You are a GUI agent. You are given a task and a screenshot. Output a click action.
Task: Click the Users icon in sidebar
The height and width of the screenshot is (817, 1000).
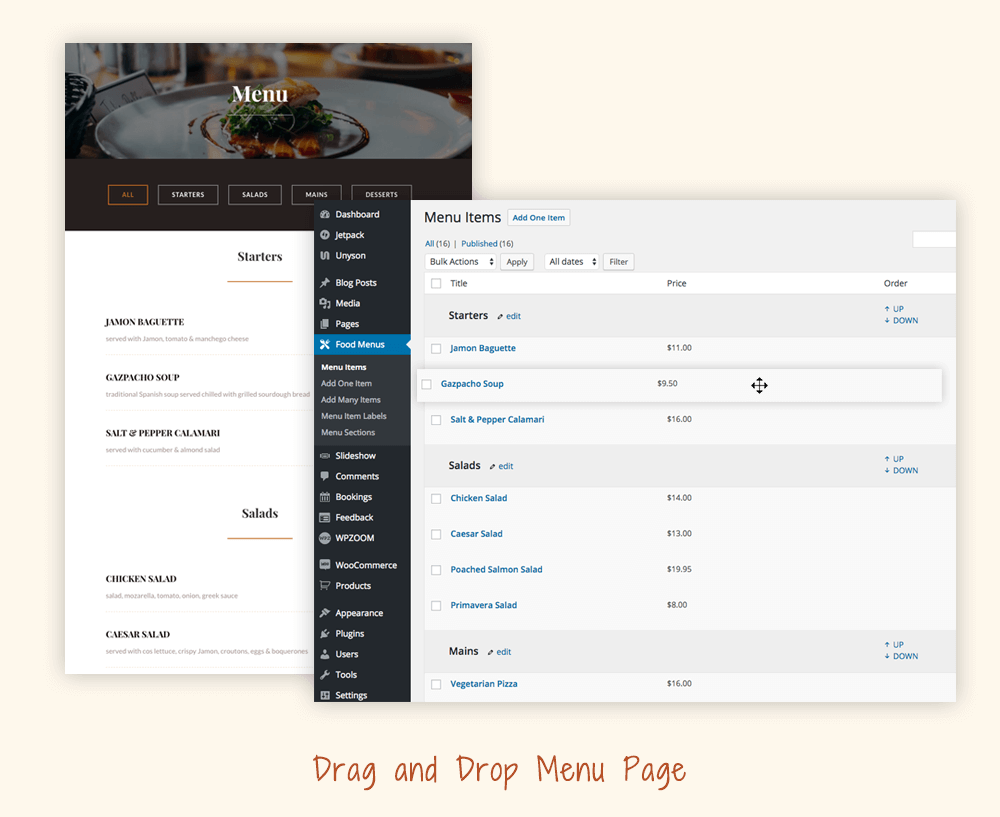tap(325, 654)
